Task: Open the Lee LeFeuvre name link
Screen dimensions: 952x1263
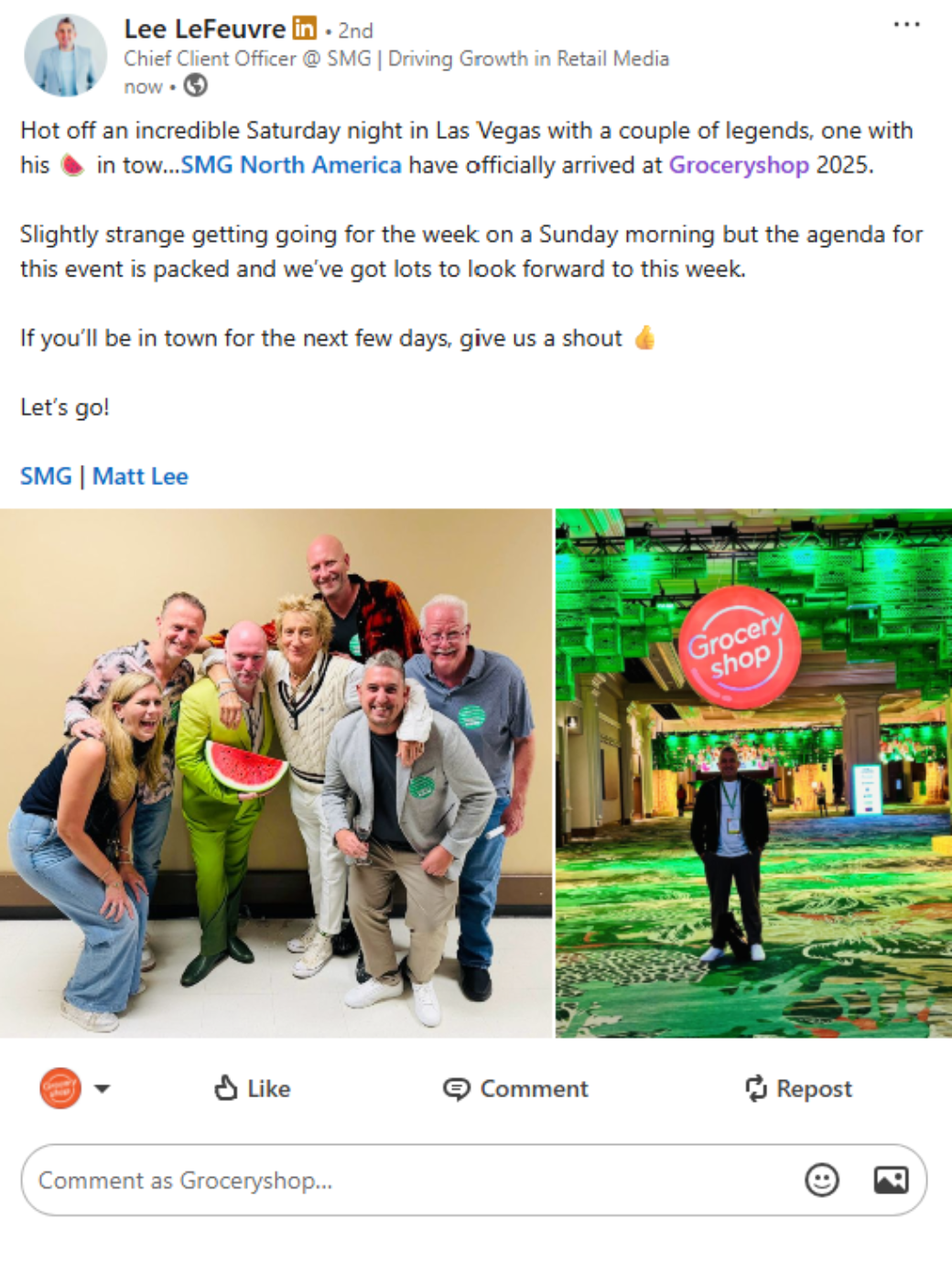Action: tap(205, 29)
